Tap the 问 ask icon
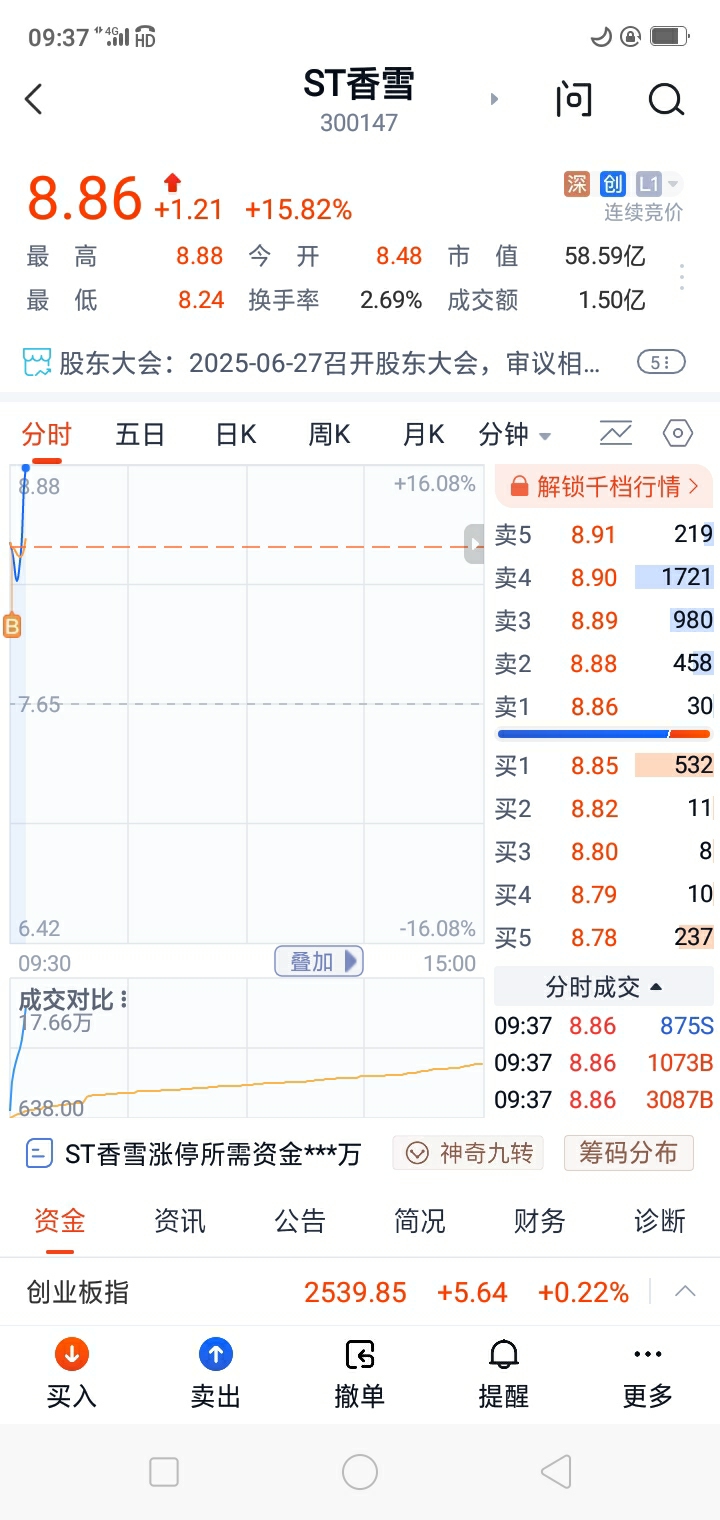Image resolution: width=720 pixels, height=1520 pixels. (574, 100)
